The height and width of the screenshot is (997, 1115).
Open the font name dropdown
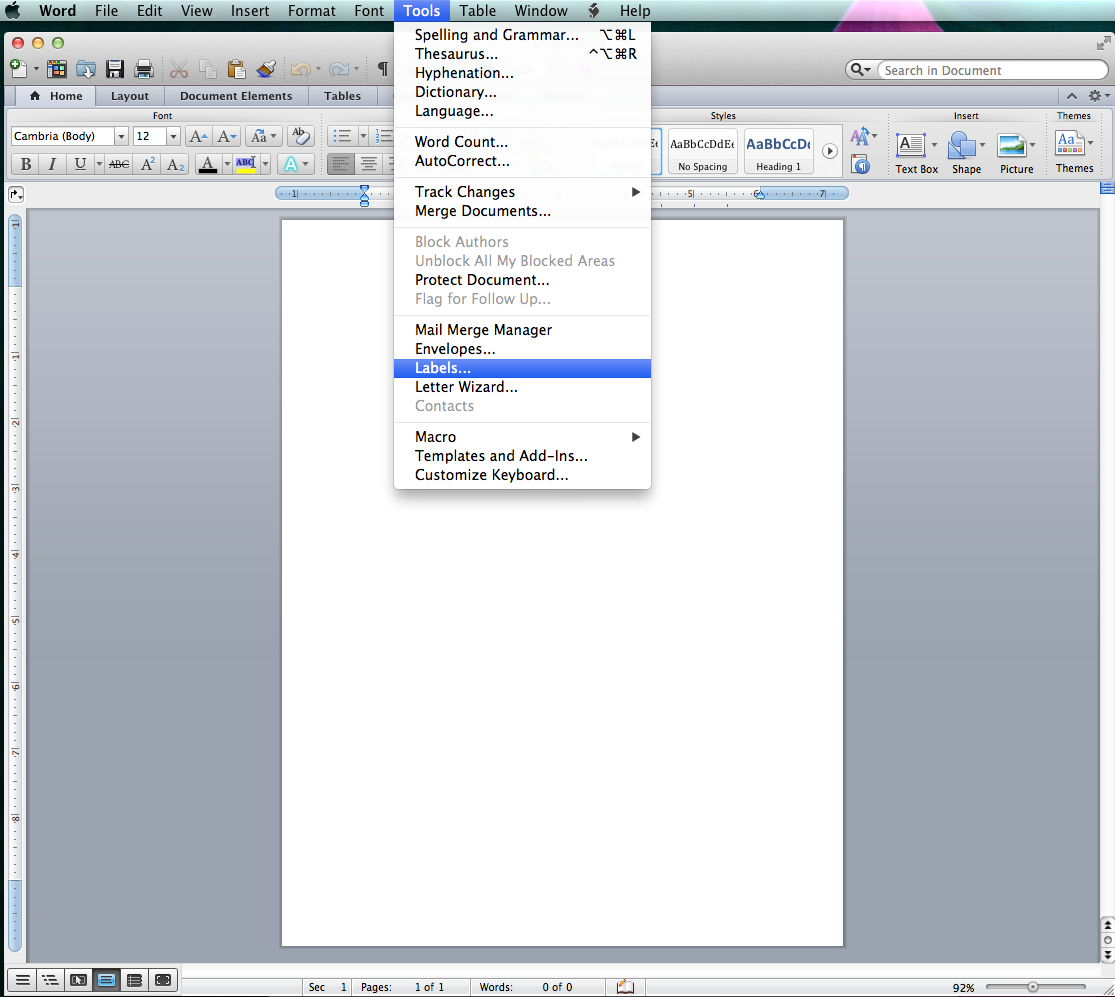click(121, 136)
